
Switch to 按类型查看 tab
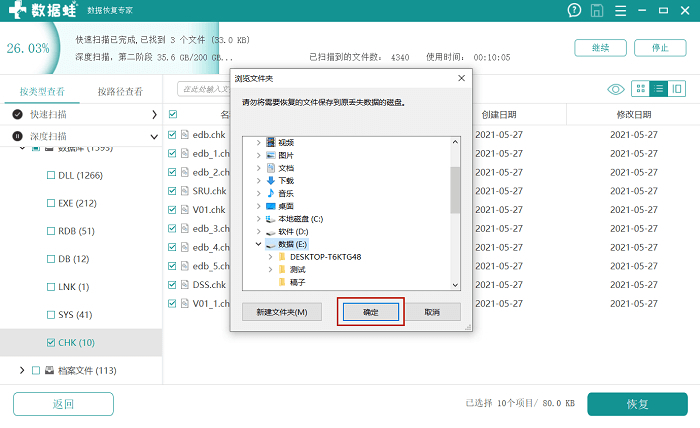42,91
